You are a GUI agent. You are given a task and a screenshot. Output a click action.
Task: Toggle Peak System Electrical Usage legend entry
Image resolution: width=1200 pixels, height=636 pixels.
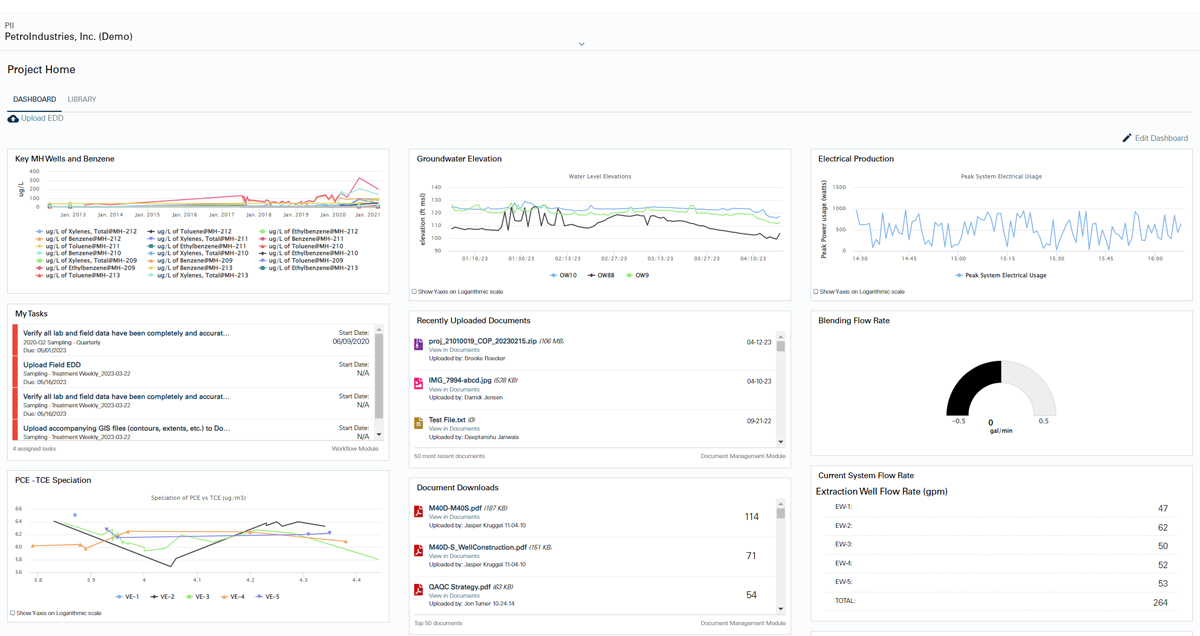coord(1000,275)
